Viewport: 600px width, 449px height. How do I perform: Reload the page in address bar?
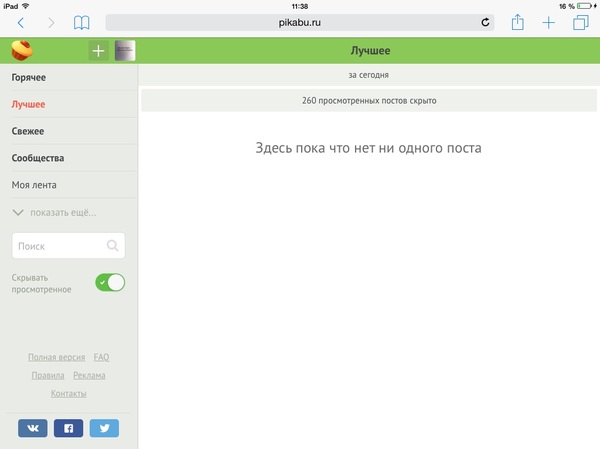tap(486, 22)
